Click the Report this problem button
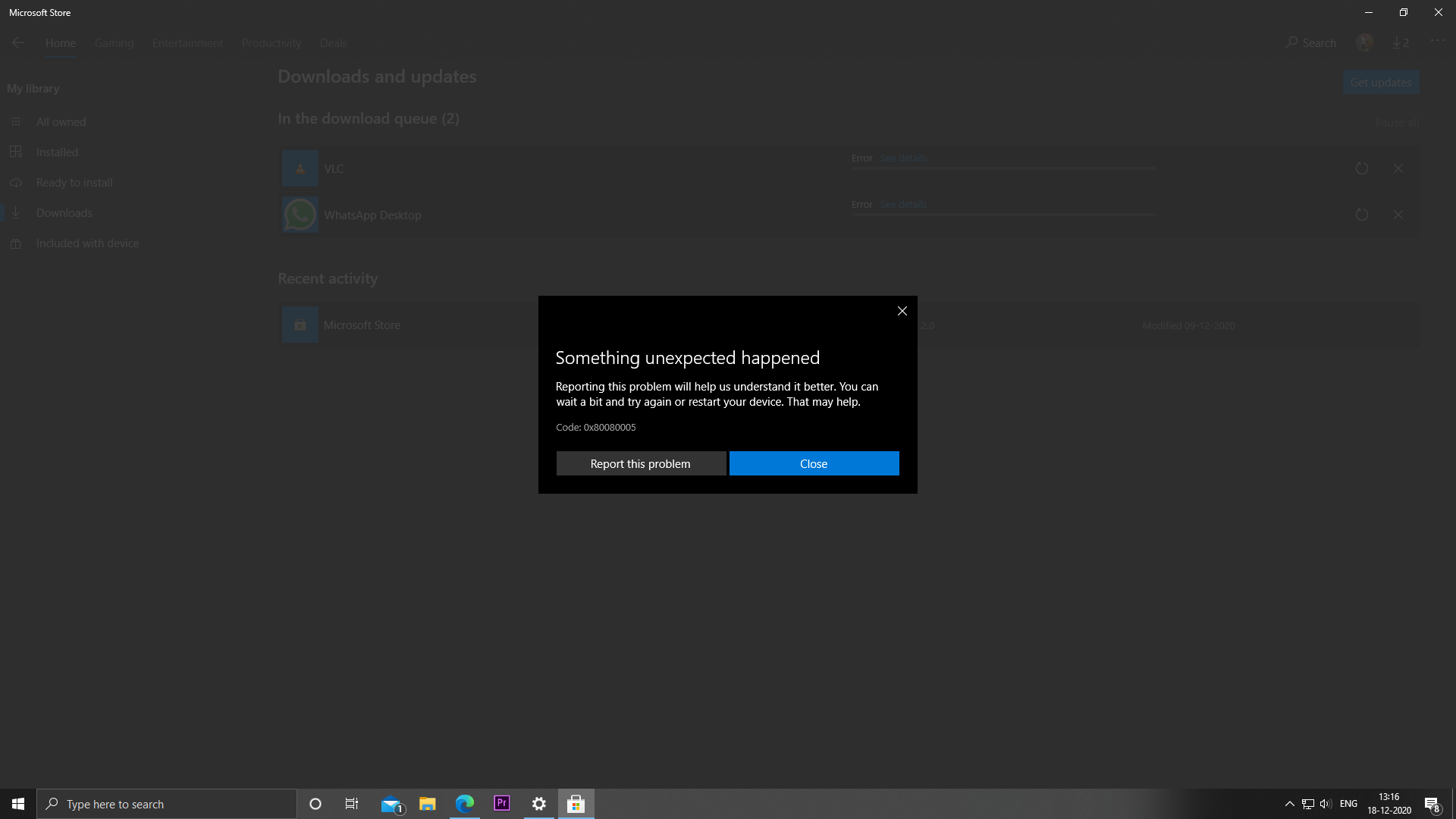 (x=641, y=463)
